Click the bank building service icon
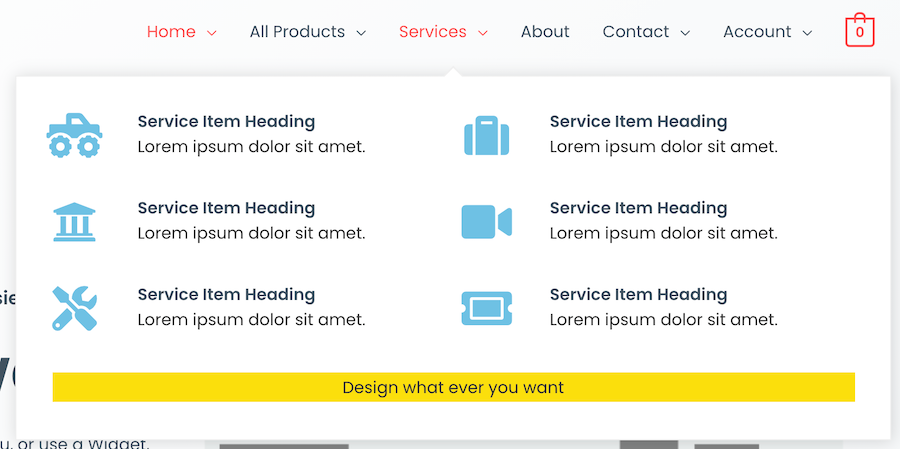The height and width of the screenshot is (449, 900). pos(75,221)
